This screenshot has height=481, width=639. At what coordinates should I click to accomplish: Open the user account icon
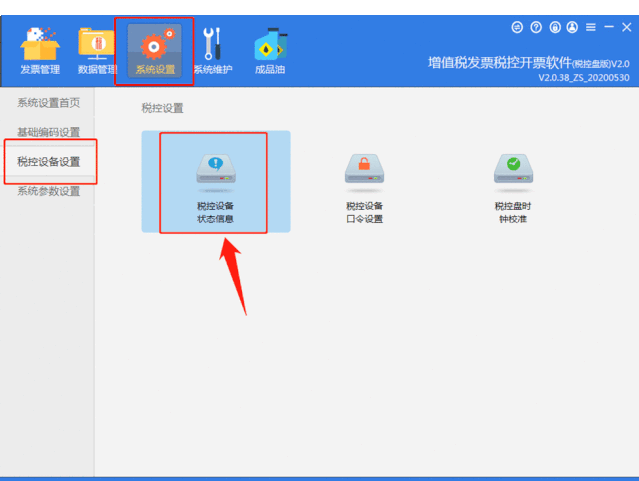pos(572,27)
